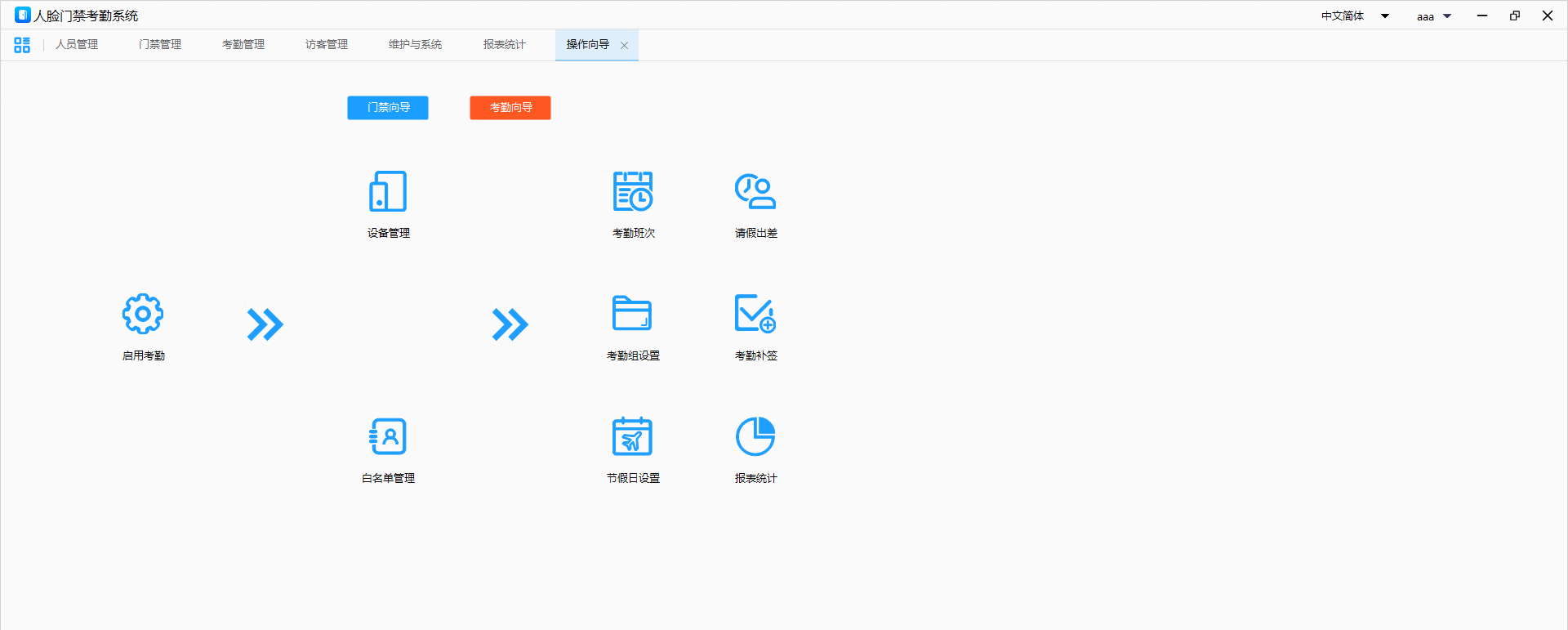Image resolution: width=1568 pixels, height=630 pixels.
Task: Open the 考勤组设置 folder icon
Action: pyautogui.click(x=633, y=315)
